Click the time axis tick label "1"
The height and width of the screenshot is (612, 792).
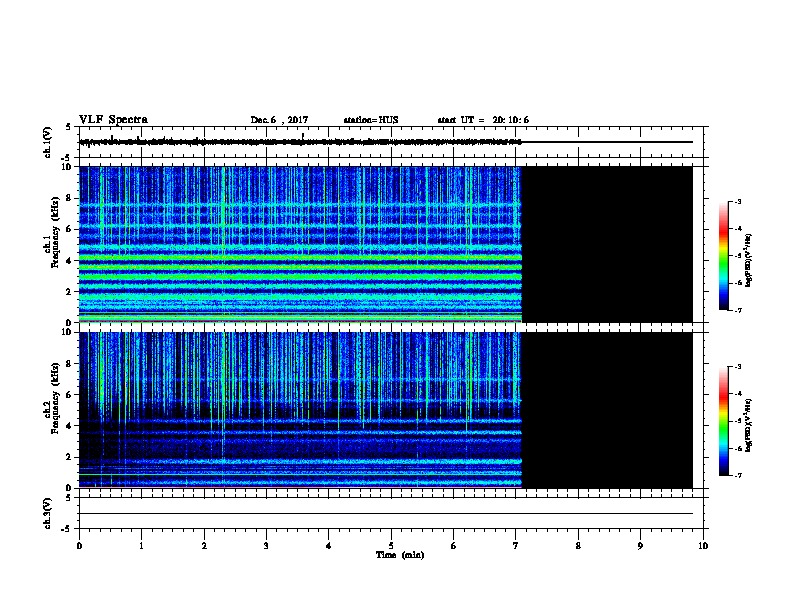(141, 545)
